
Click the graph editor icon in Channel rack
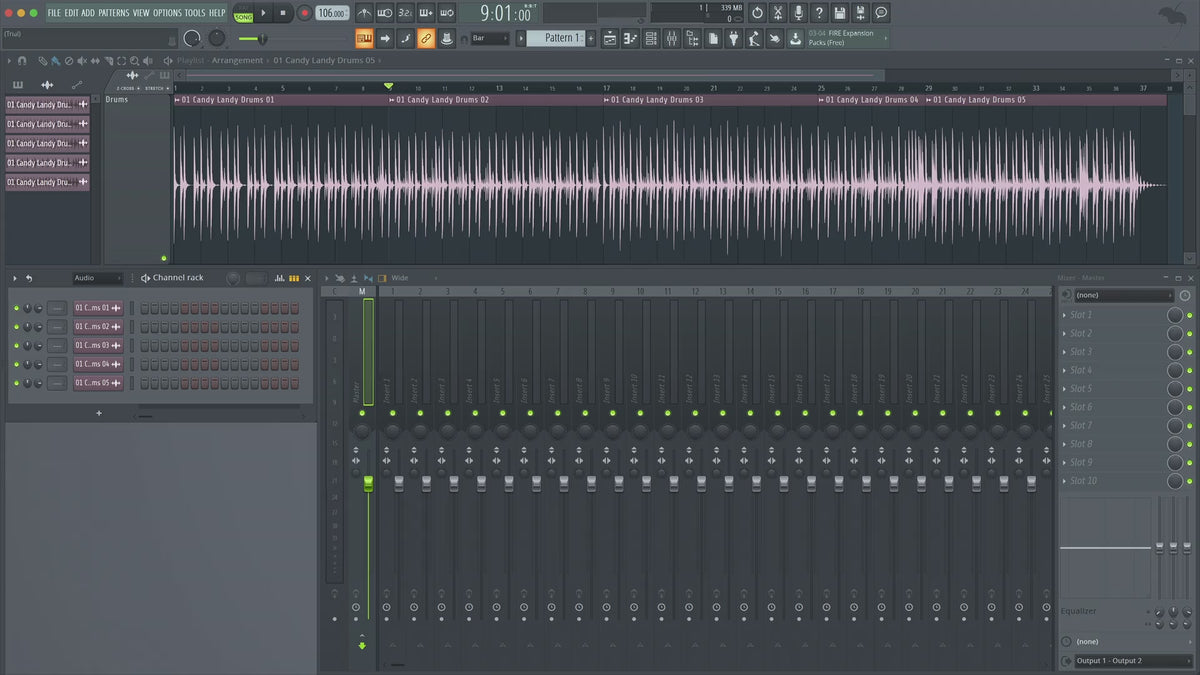coord(279,278)
